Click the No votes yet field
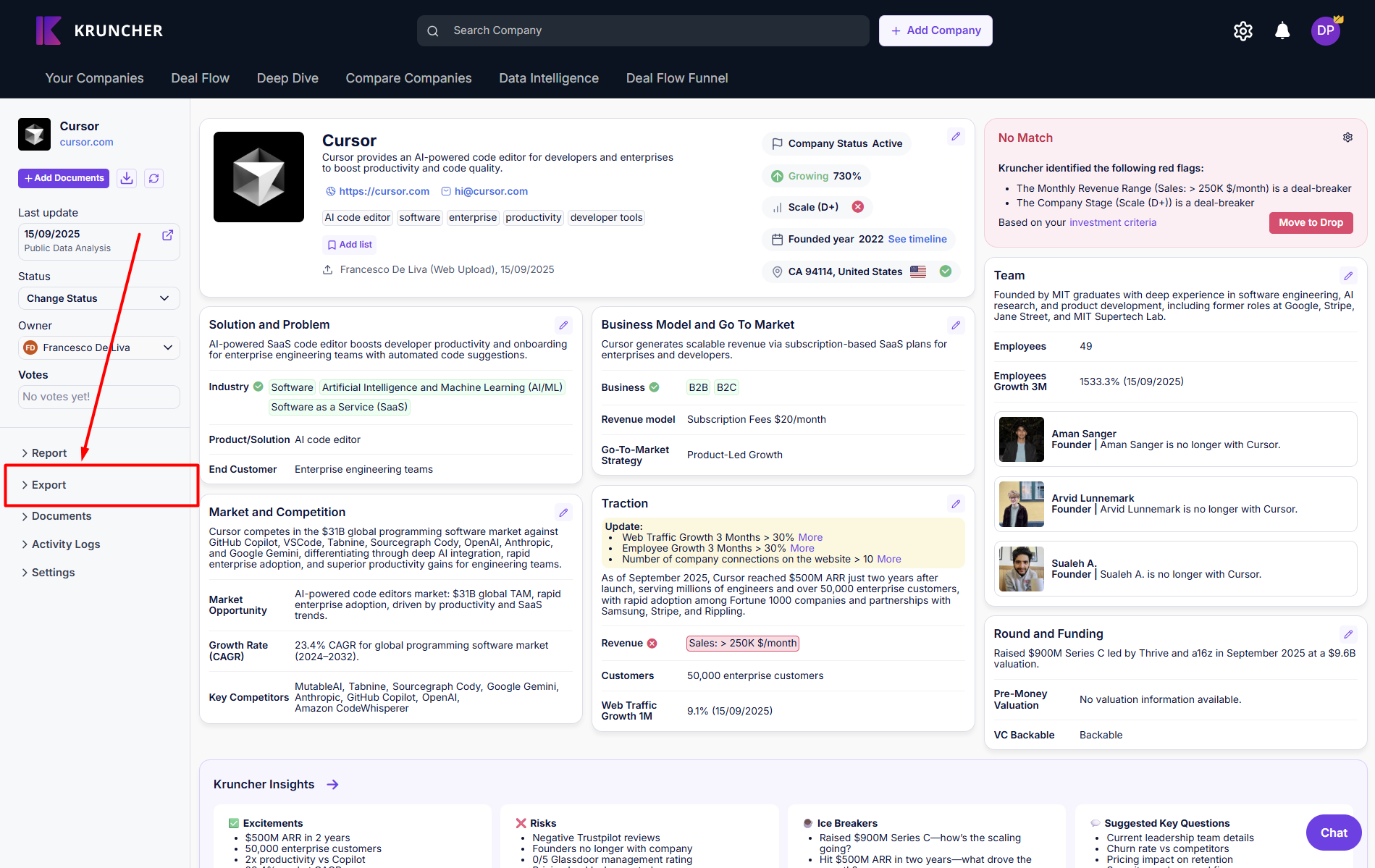This screenshot has height=868, width=1375. [99, 397]
